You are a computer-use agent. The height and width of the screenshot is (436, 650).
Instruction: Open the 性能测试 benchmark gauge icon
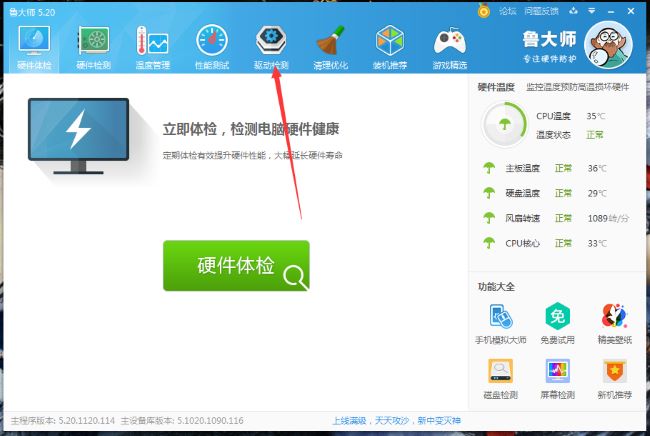[211, 47]
